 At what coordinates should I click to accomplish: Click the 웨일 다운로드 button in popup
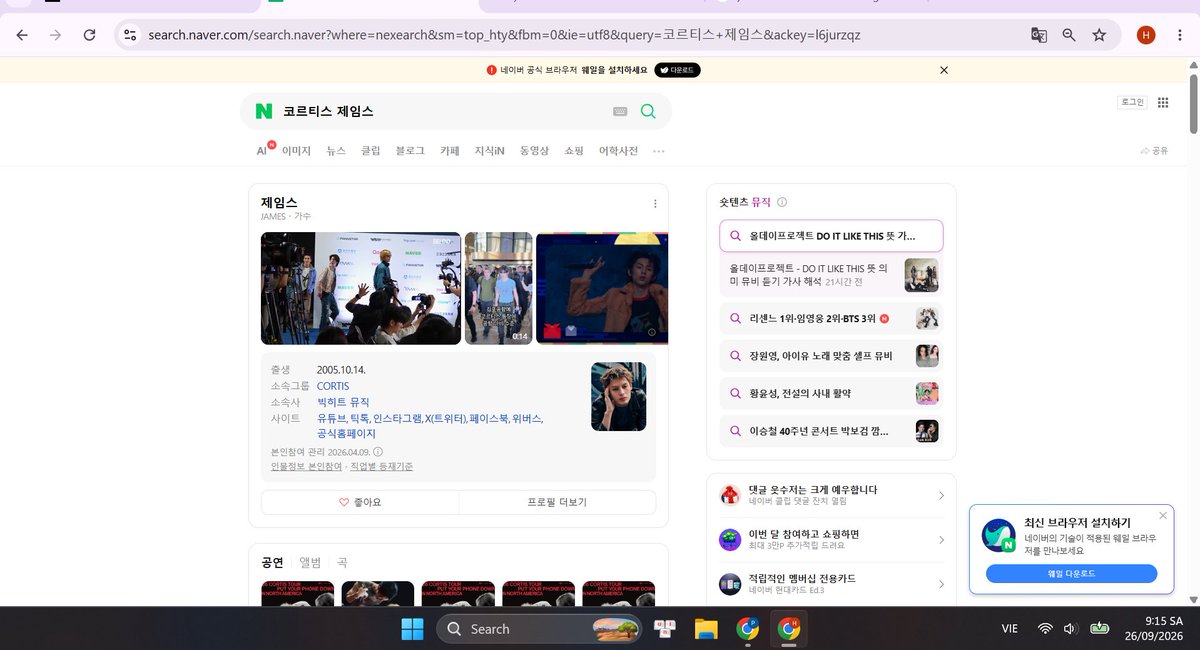point(1071,574)
